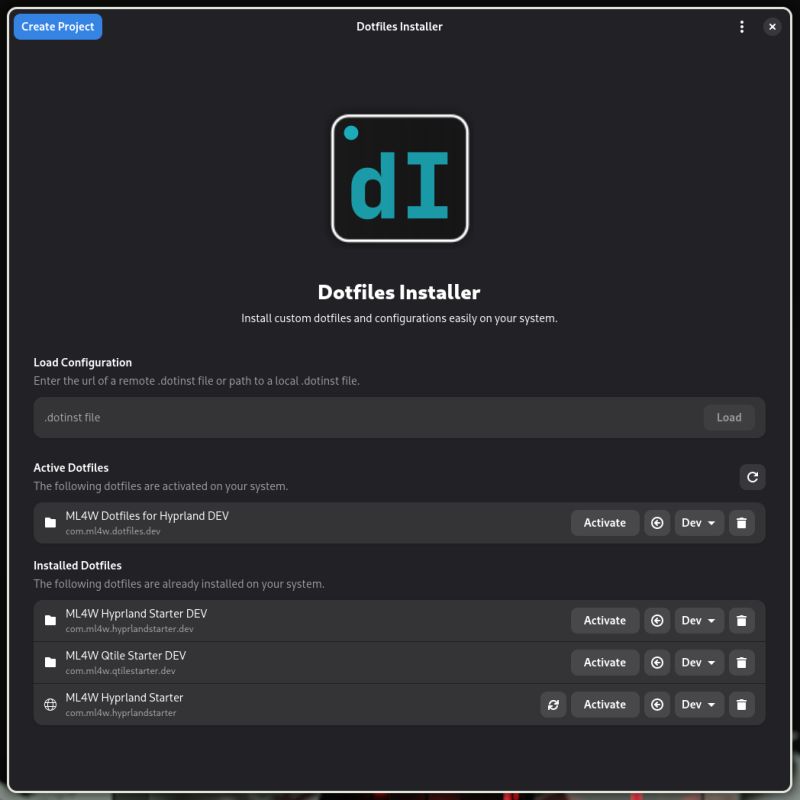
Task: Activate the ML4W Hyprland Starter dotfiles
Action: (604, 704)
